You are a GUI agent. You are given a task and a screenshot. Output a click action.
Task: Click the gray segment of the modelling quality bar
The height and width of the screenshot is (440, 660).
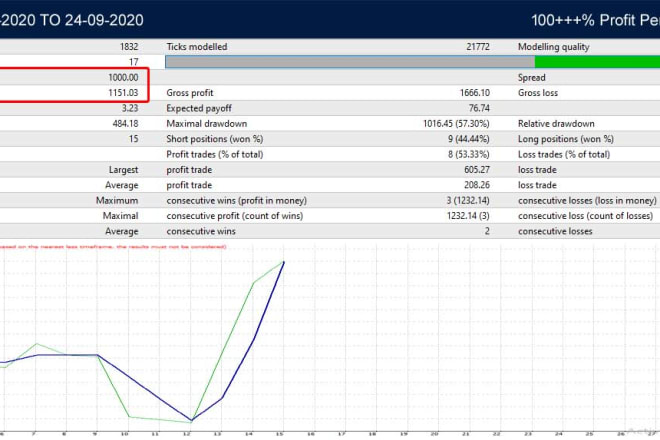pos(350,62)
